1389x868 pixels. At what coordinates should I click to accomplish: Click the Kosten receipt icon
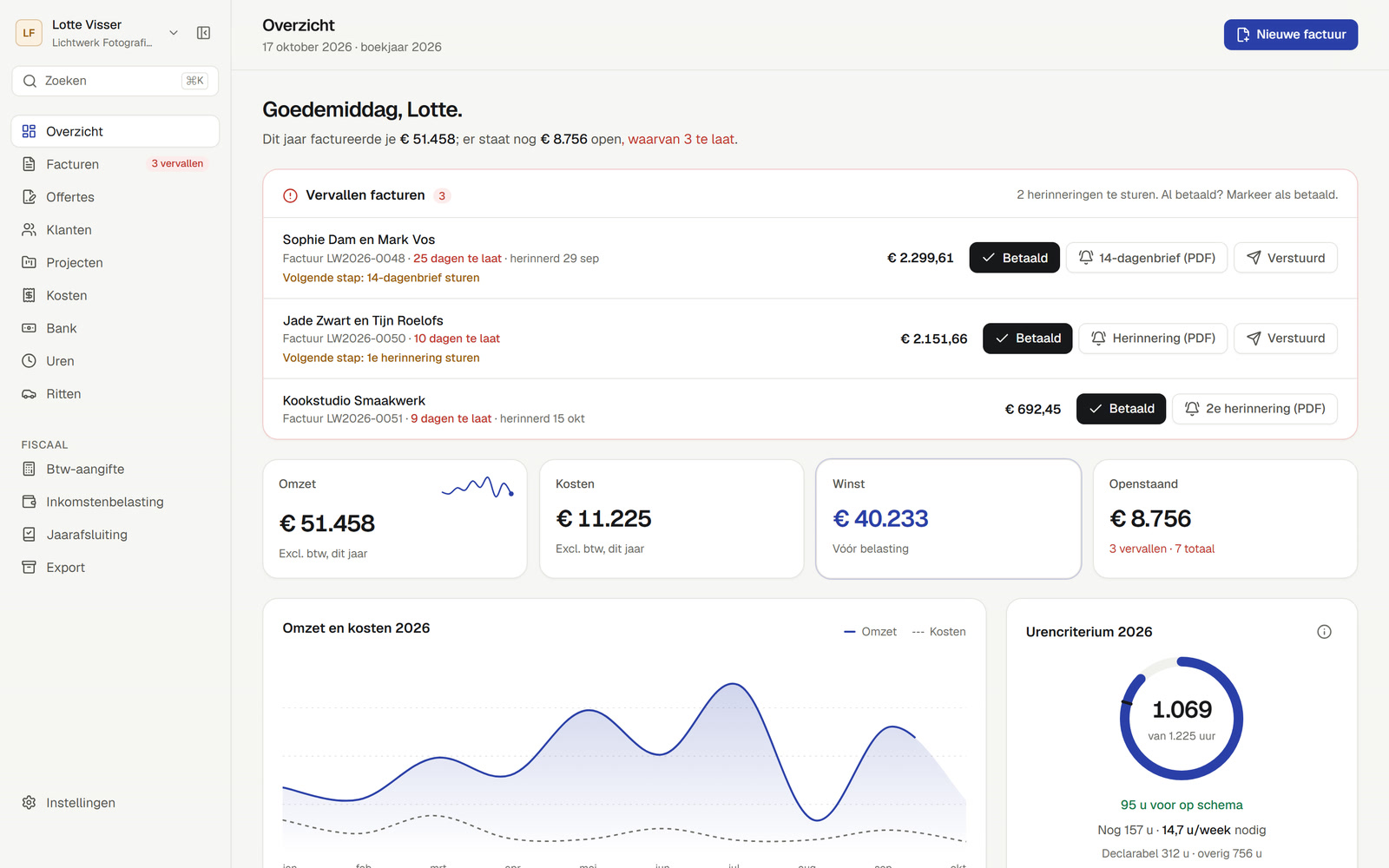(29, 295)
